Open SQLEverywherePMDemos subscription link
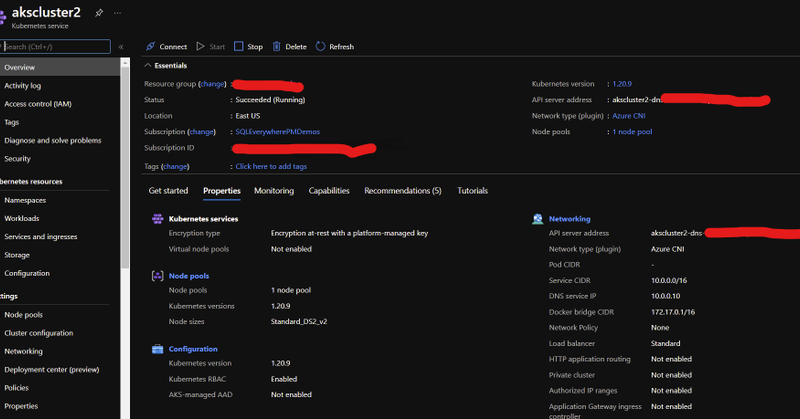The width and height of the screenshot is (800, 419). (x=278, y=132)
